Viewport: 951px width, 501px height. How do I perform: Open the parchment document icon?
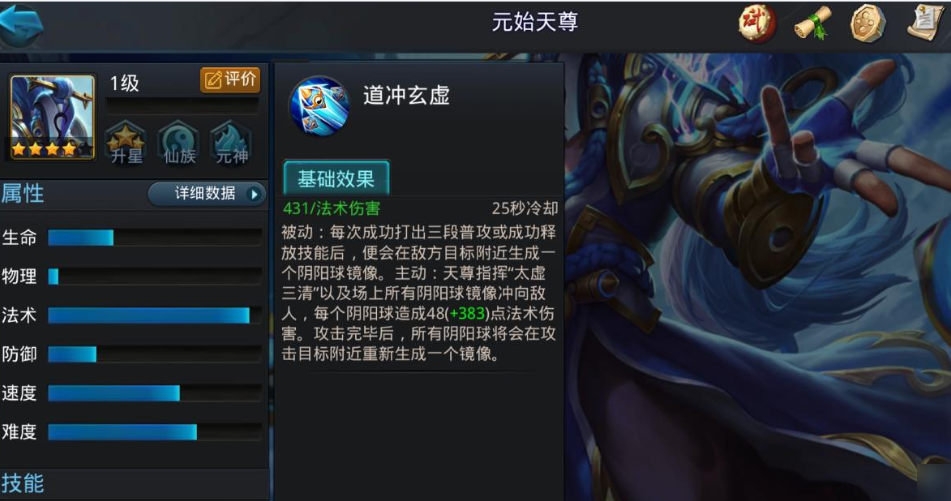(926, 23)
